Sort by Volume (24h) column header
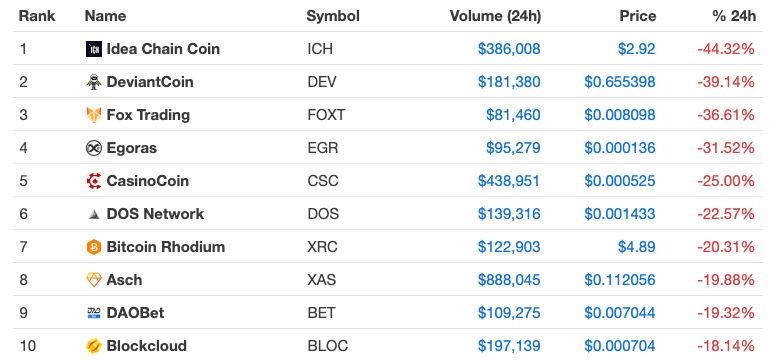 point(495,16)
